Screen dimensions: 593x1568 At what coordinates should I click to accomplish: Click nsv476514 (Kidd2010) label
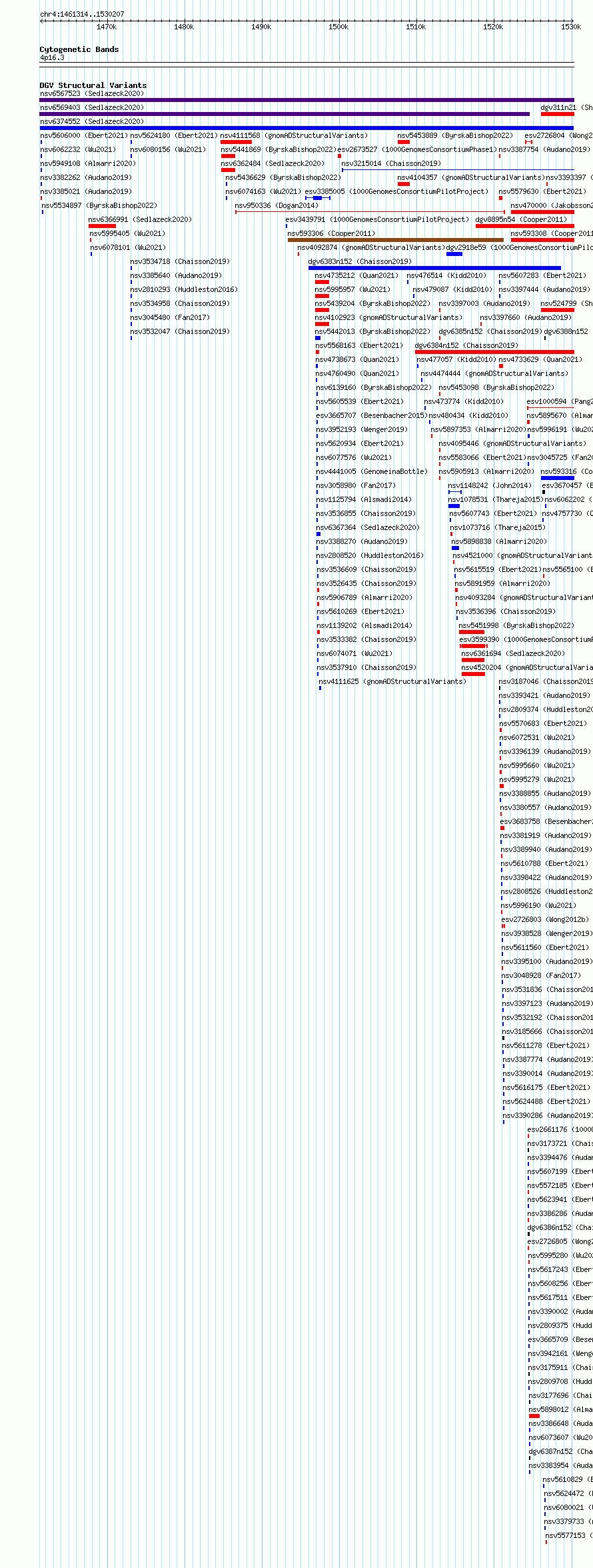pyautogui.click(x=446, y=275)
